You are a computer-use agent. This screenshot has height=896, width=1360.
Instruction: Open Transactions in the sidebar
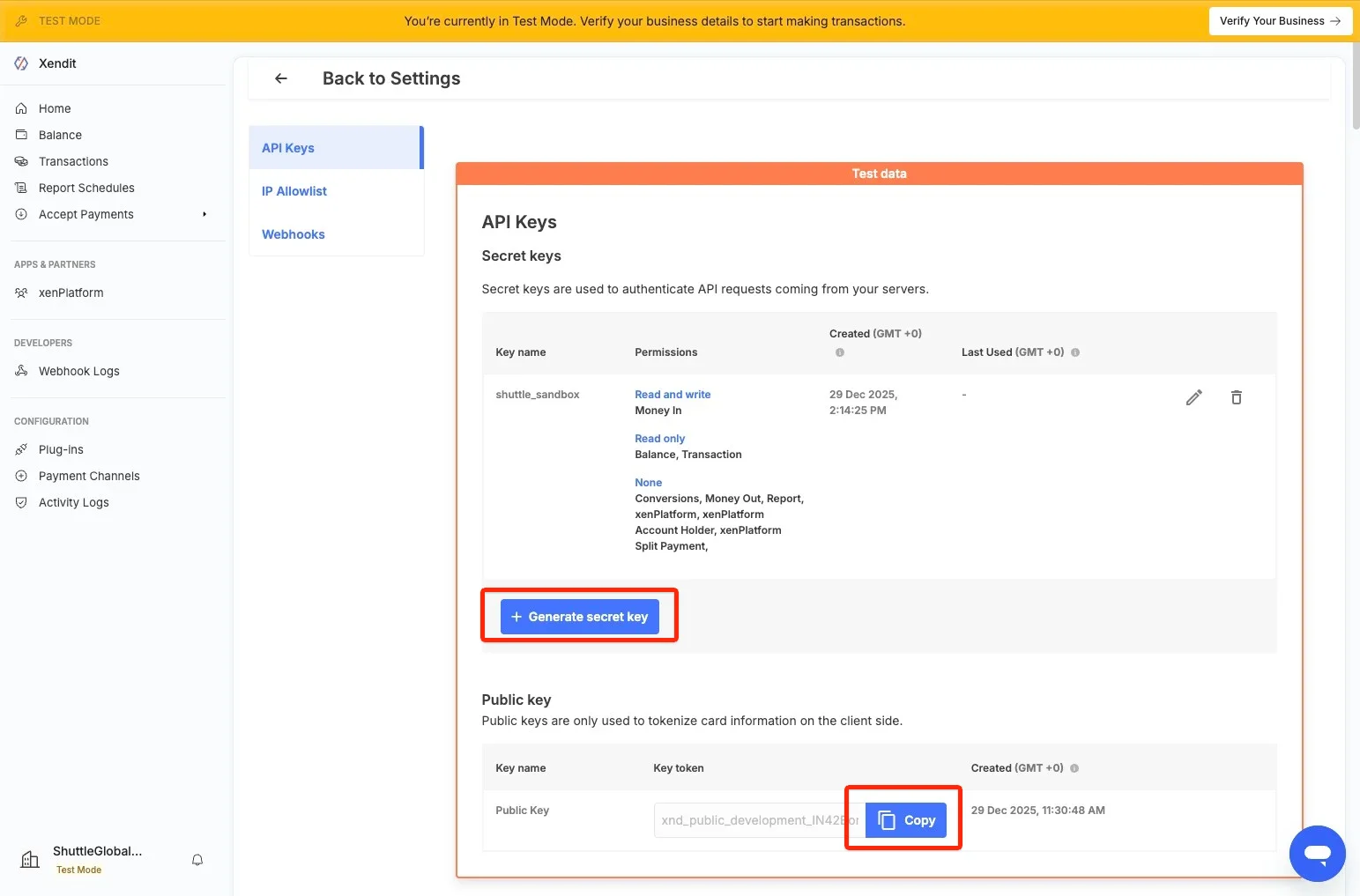coord(73,161)
